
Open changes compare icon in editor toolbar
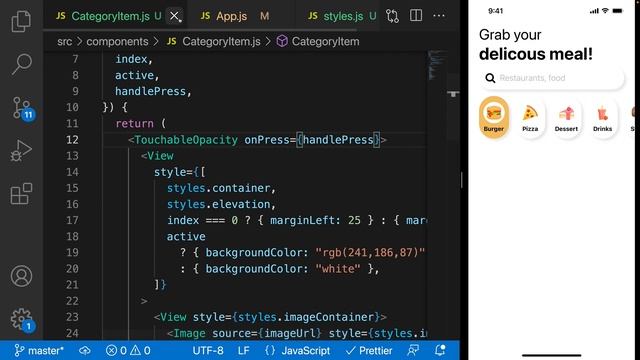point(392,16)
